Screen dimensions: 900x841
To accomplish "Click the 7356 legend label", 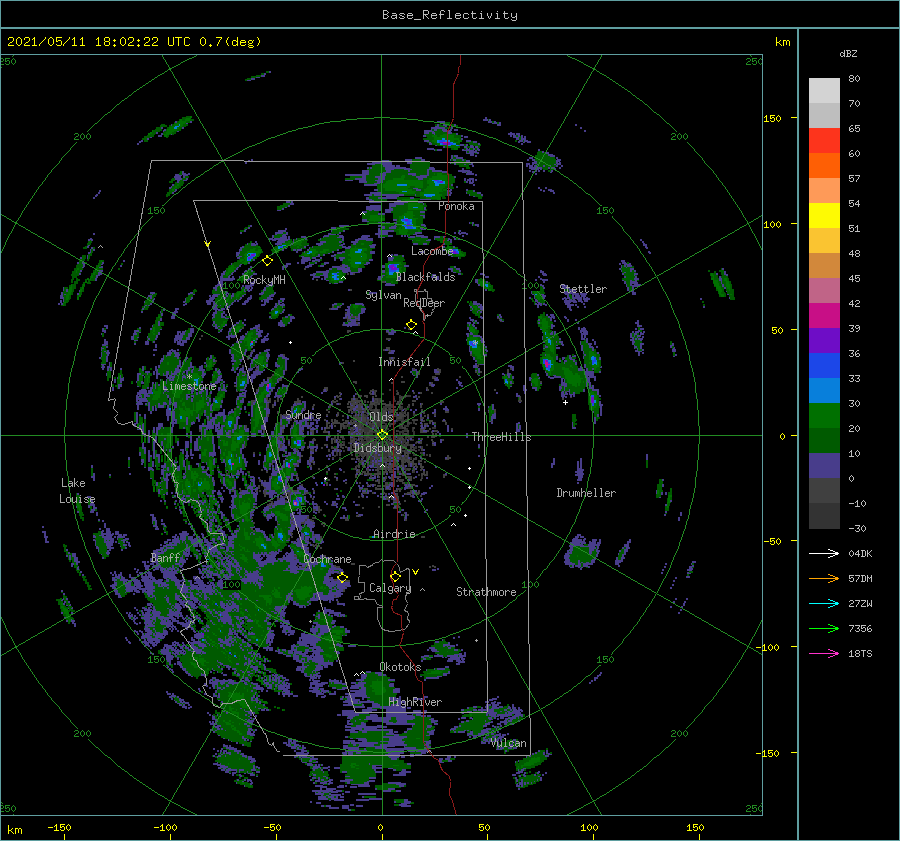I will click(x=860, y=629).
